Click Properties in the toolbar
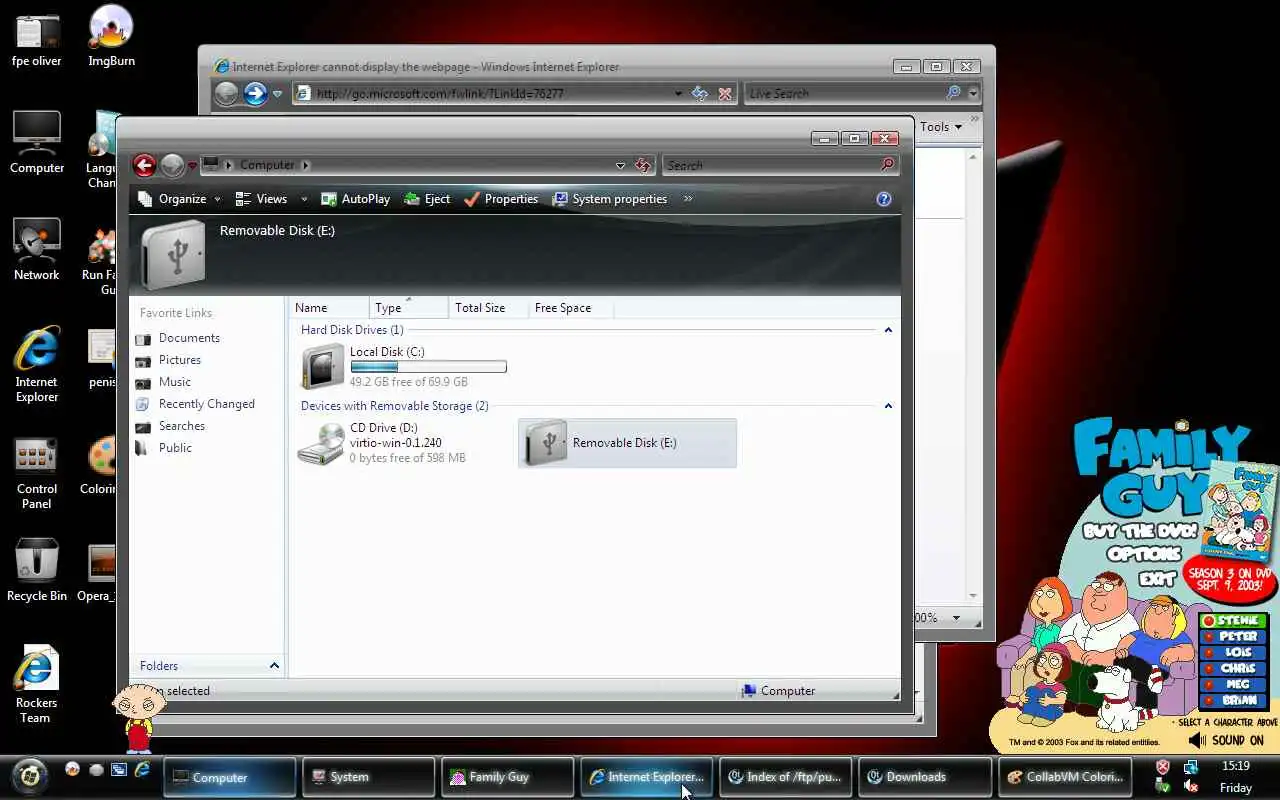 [x=501, y=199]
